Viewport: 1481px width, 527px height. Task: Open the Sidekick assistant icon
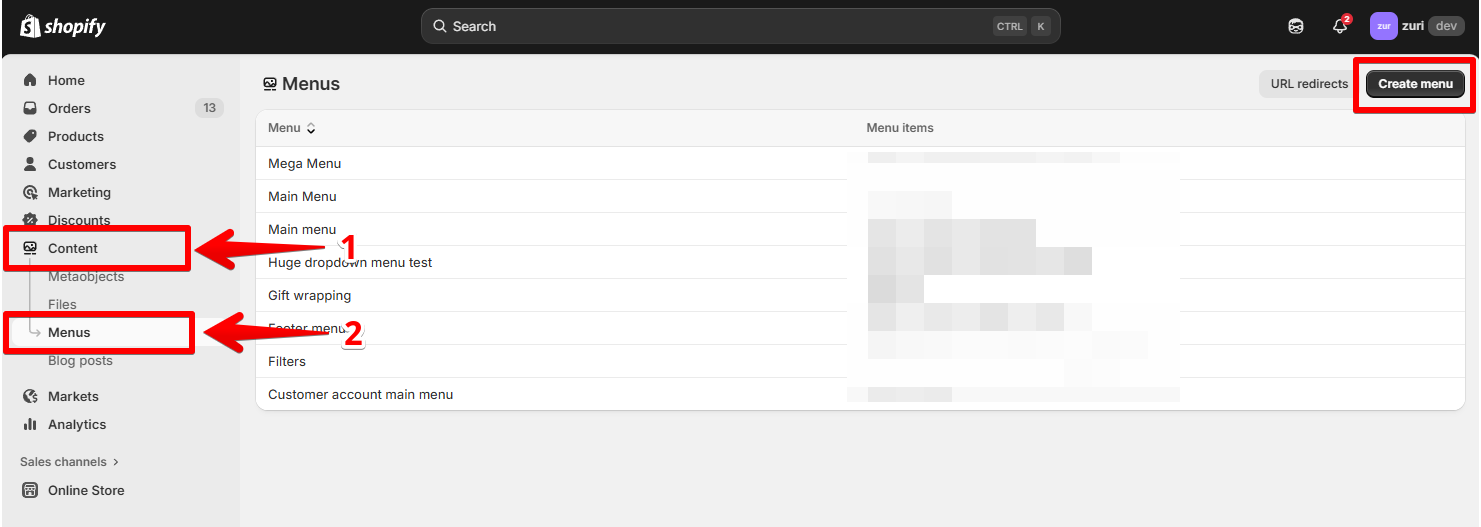pos(1296,27)
